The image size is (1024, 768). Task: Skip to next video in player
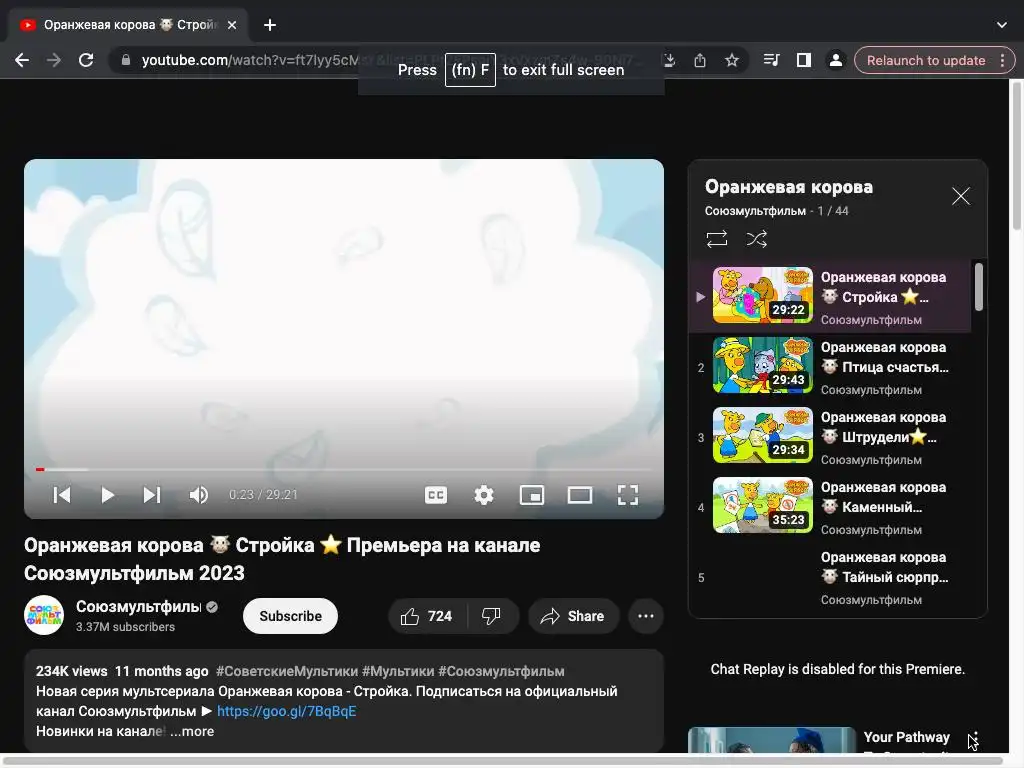[x=152, y=495]
